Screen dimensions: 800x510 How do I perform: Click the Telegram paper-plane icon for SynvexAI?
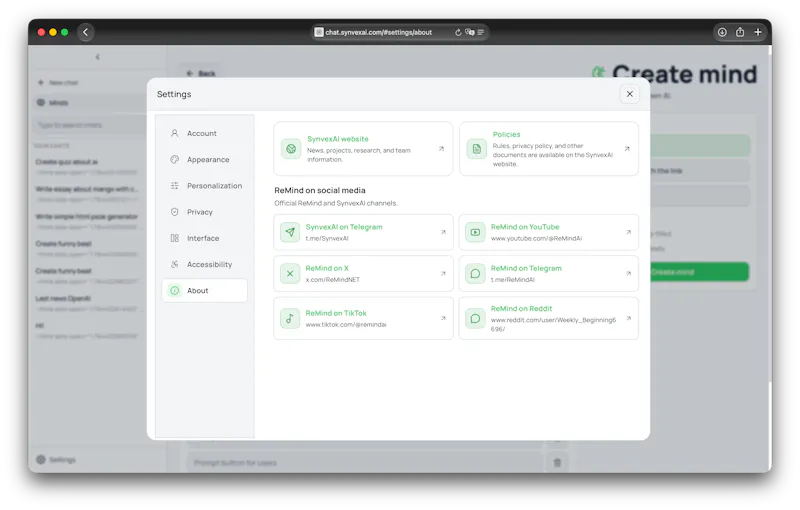(x=290, y=232)
